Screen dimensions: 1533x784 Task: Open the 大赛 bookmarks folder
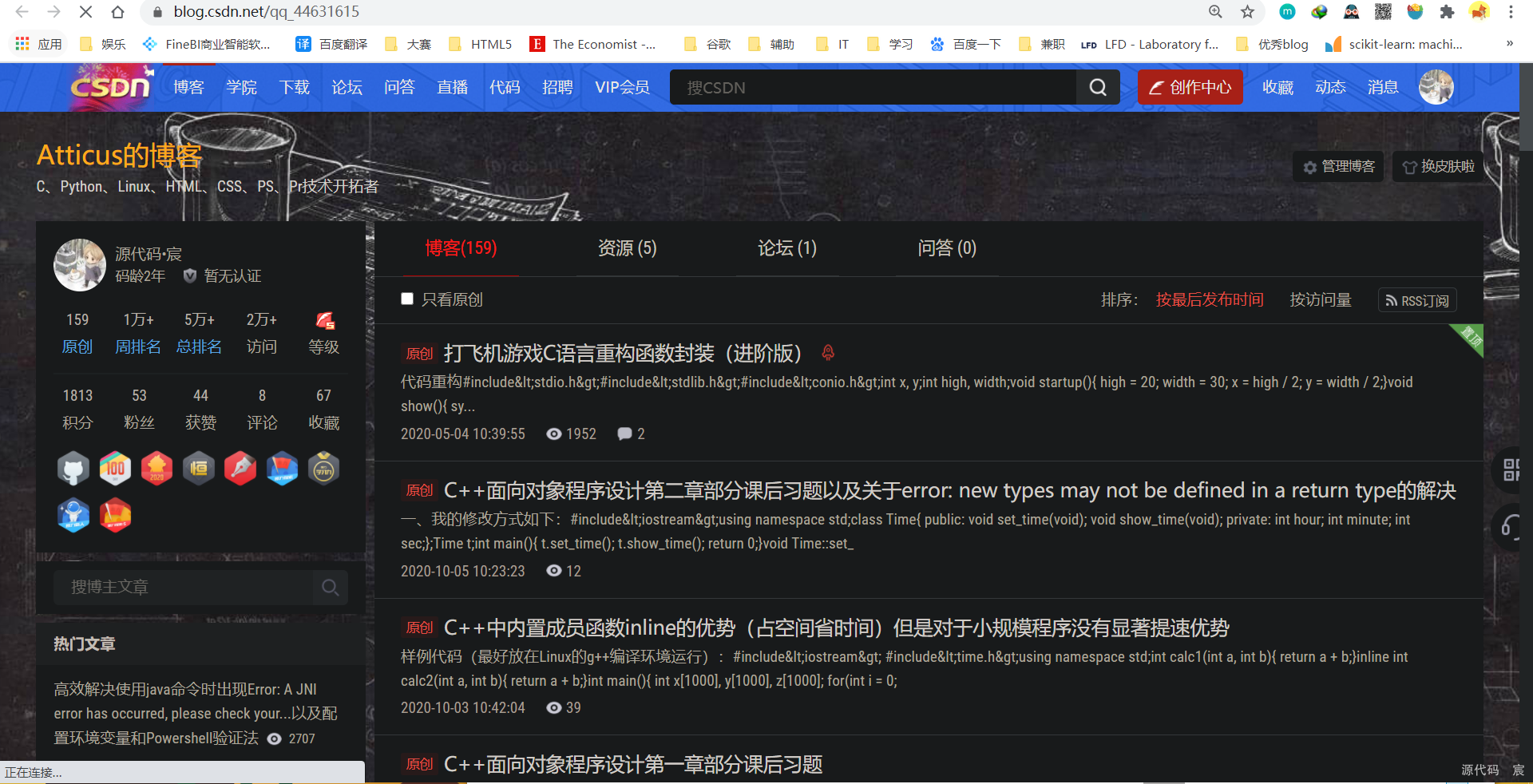[408, 44]
